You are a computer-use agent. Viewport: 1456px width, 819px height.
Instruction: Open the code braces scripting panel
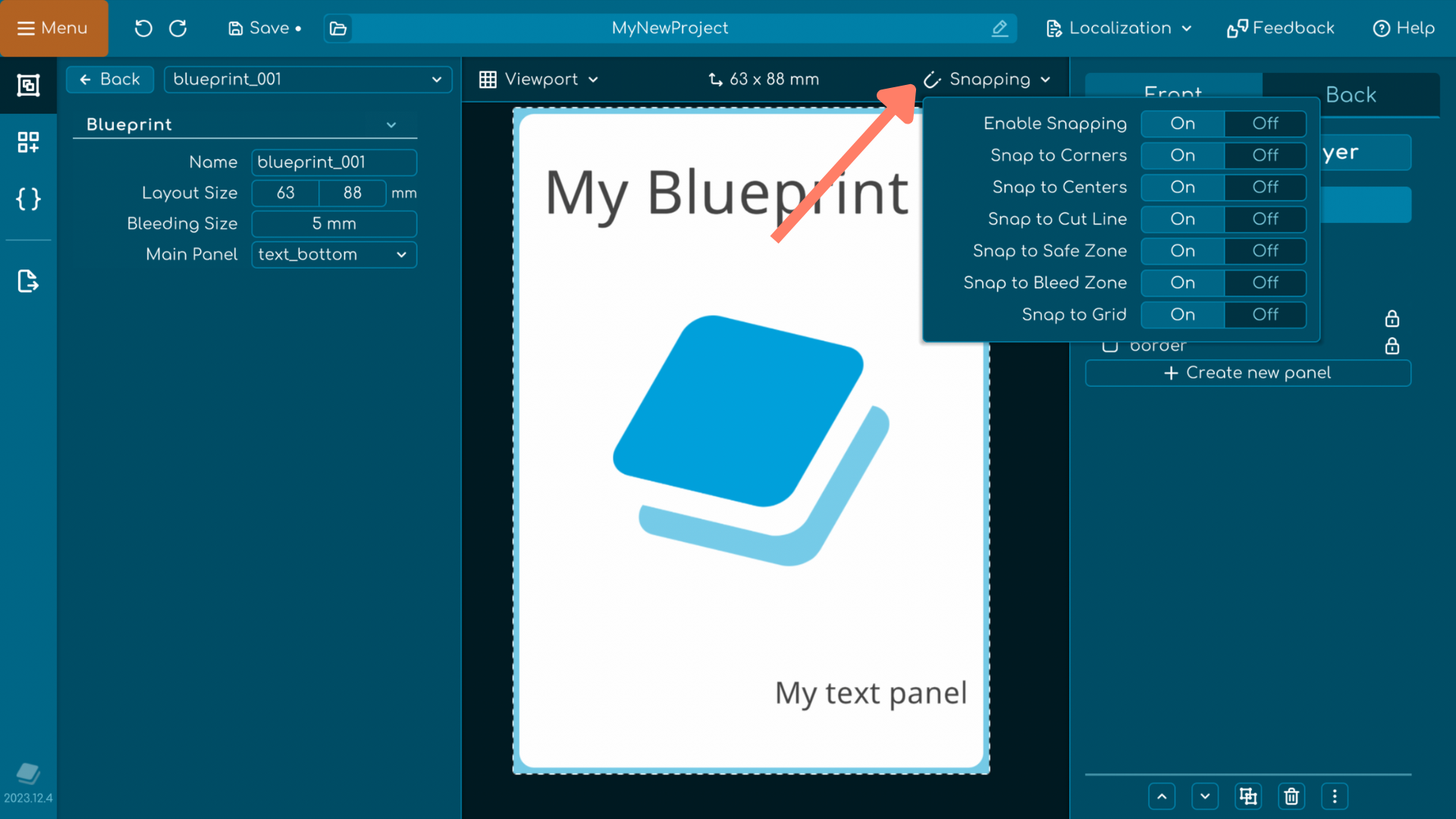click(28, 199)
